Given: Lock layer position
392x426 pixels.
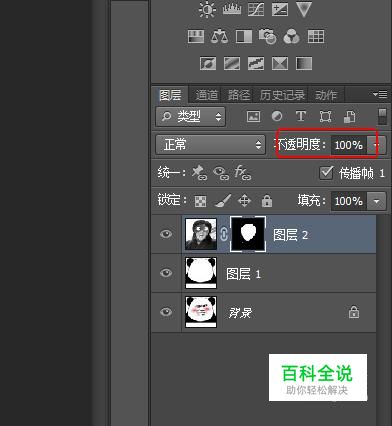Looking at the screenshot, I should click(244, 201).
